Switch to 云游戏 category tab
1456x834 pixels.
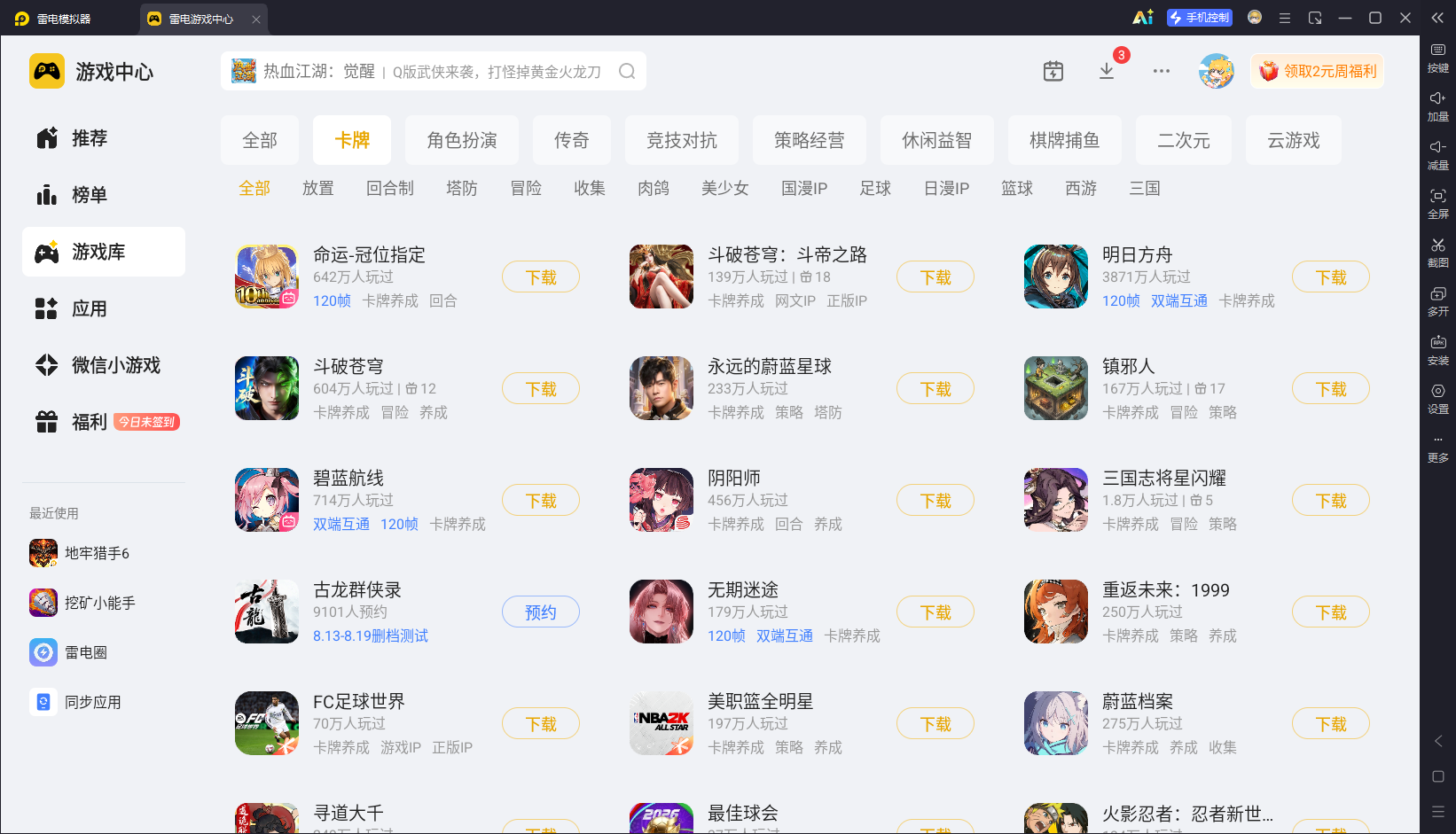point(1294,140)
